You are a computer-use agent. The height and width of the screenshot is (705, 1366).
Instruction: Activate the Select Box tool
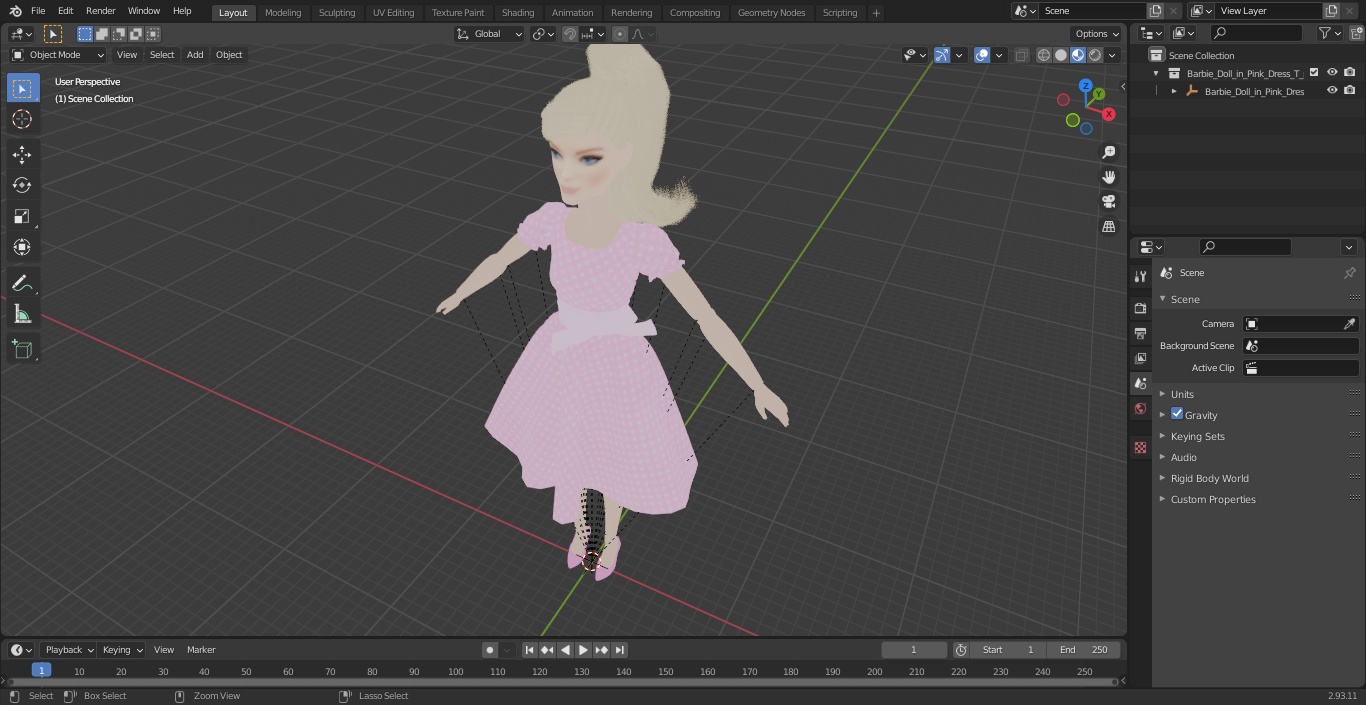(x=22, y=89)
